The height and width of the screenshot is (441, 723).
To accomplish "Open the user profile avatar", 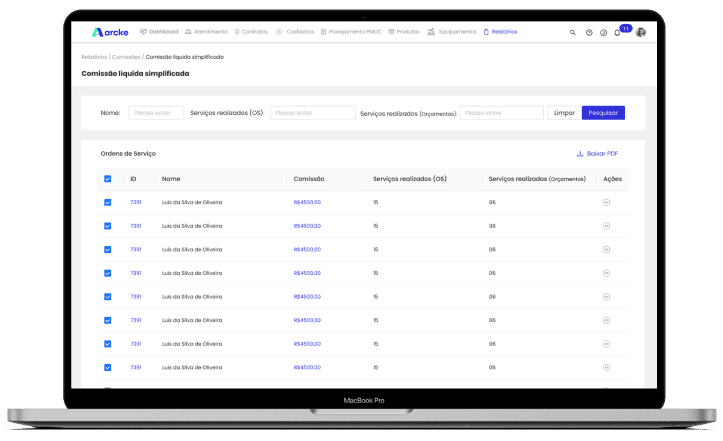I will point(641,32).
